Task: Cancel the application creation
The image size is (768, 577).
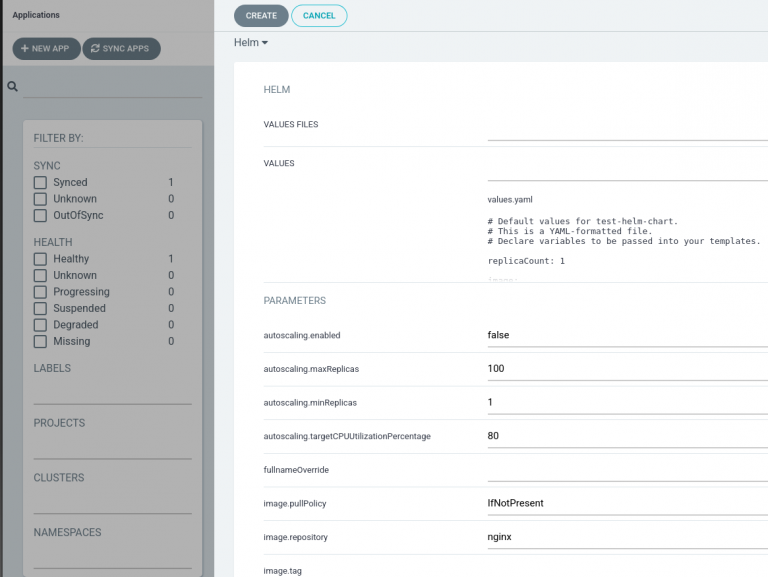Action: coord(319,16)
